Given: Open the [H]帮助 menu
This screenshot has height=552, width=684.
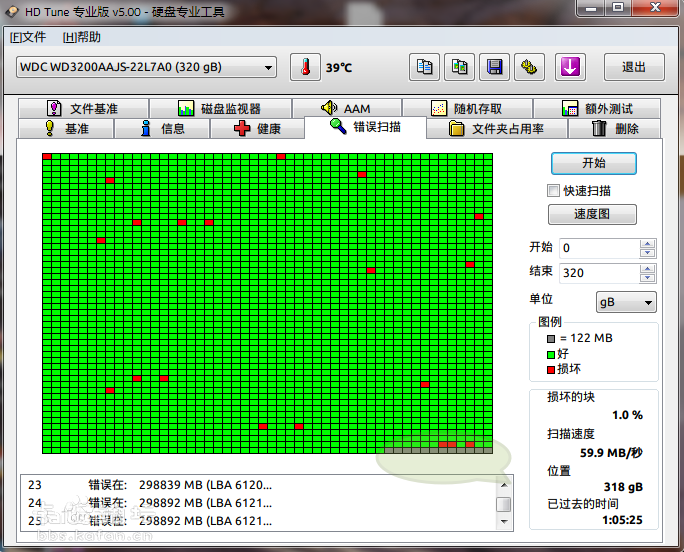Looking at the screenshot, I should 82,37.
